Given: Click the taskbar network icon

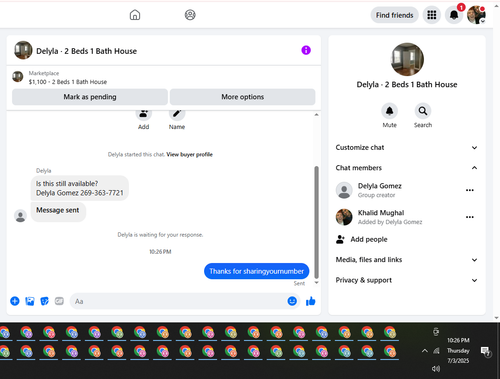Looking at the screenshot, I should click(x=436, y=351).
